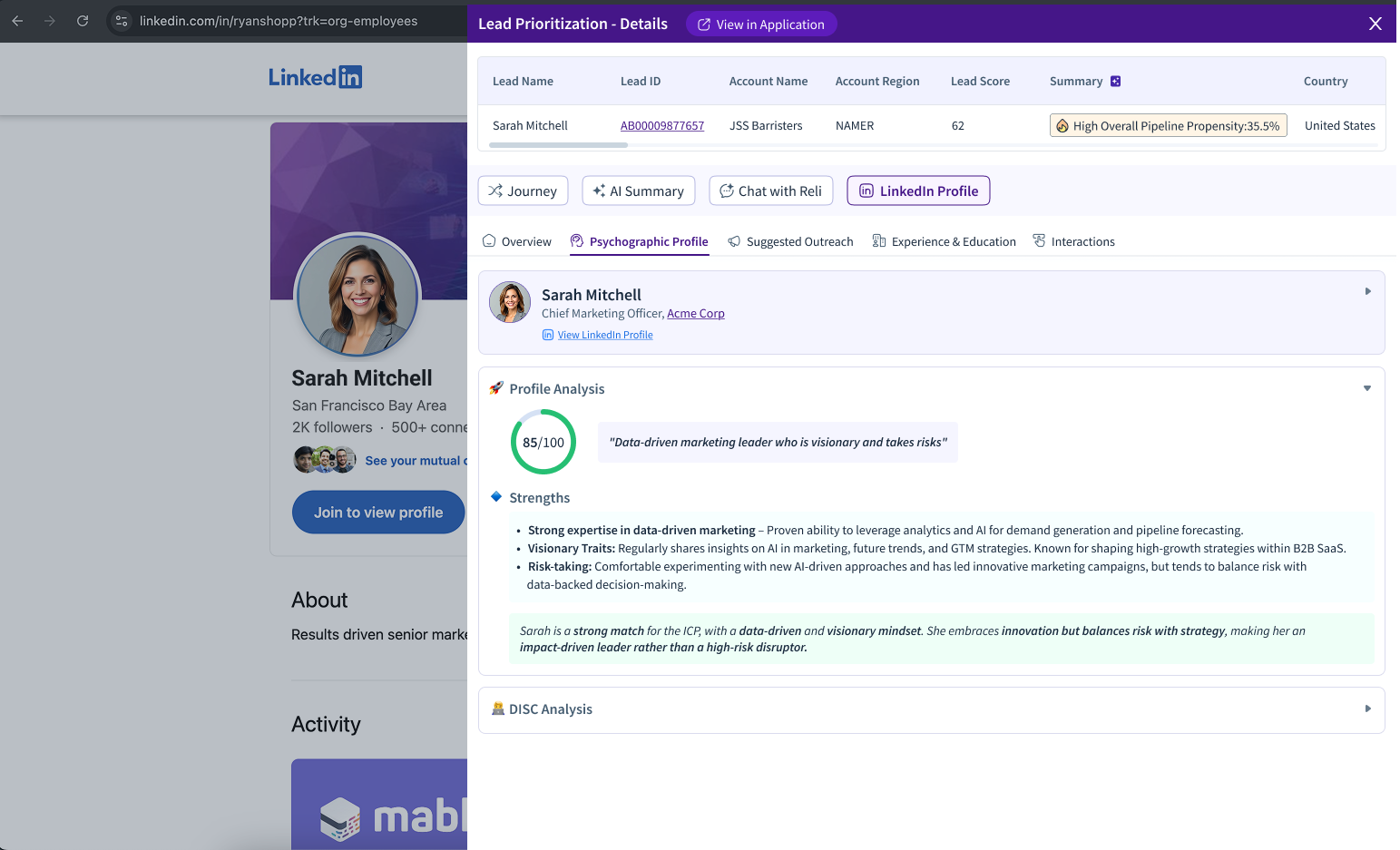Click the Account Region column header
Viewport: 1400px width, 850px height.
(877, 82)
